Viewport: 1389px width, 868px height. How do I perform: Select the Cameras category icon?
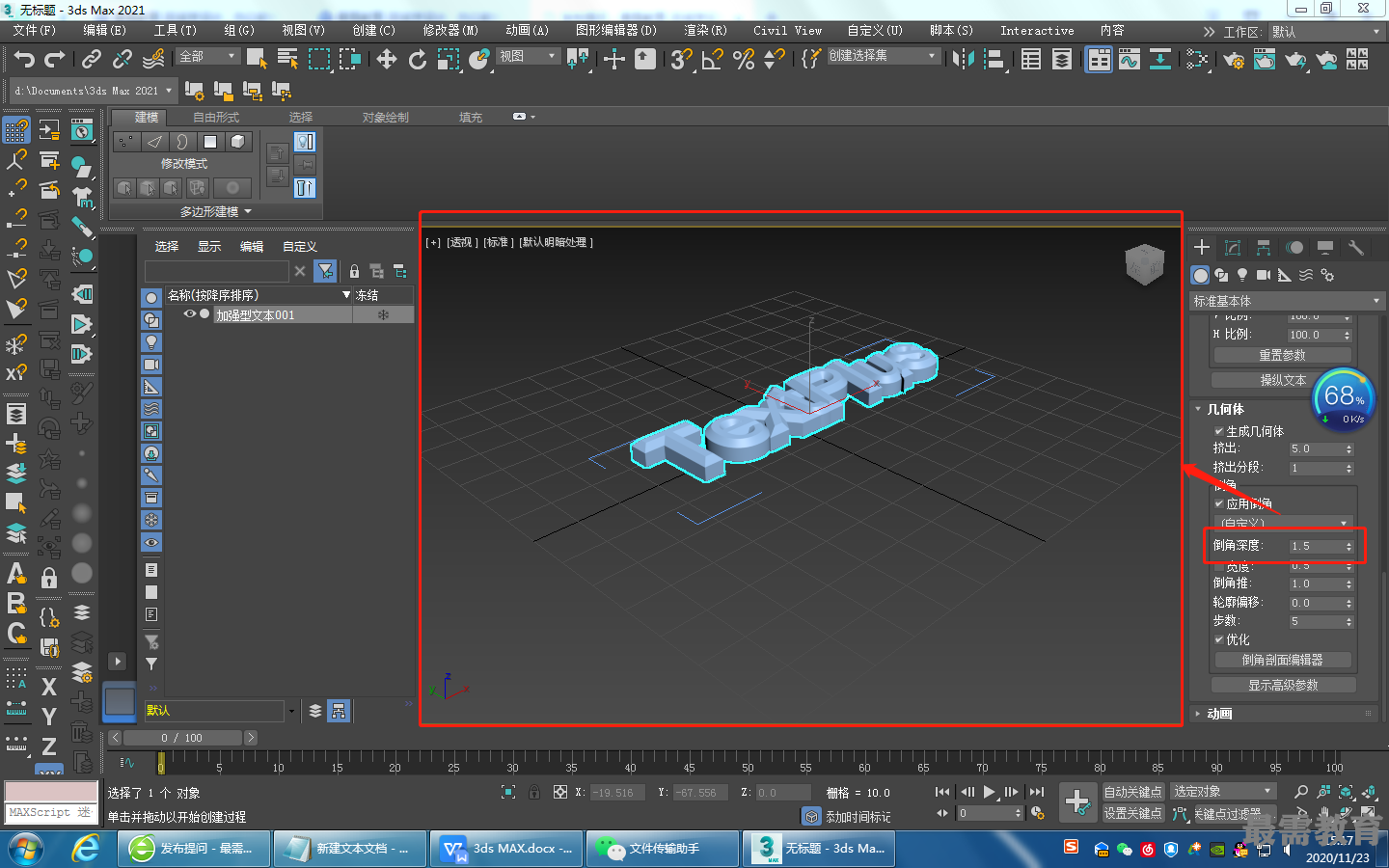pyautogui.click(x=1264, y=275)
